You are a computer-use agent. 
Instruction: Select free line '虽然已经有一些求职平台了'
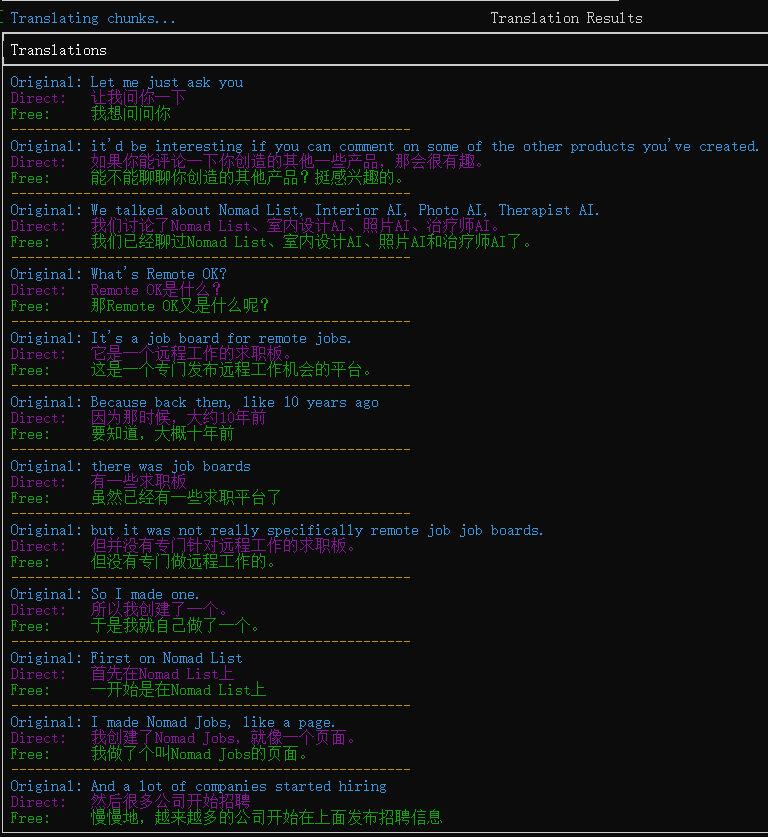click(x=186, y=498)
